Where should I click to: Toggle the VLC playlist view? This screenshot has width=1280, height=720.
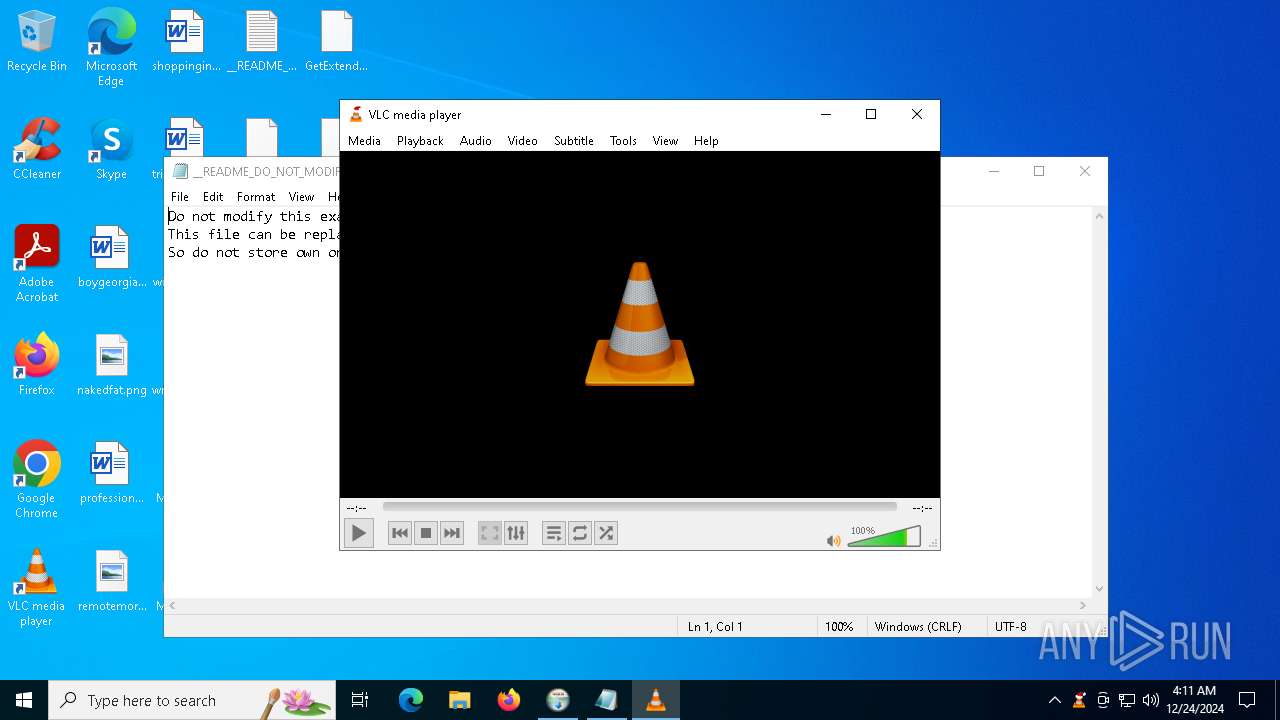click(554, 533)
